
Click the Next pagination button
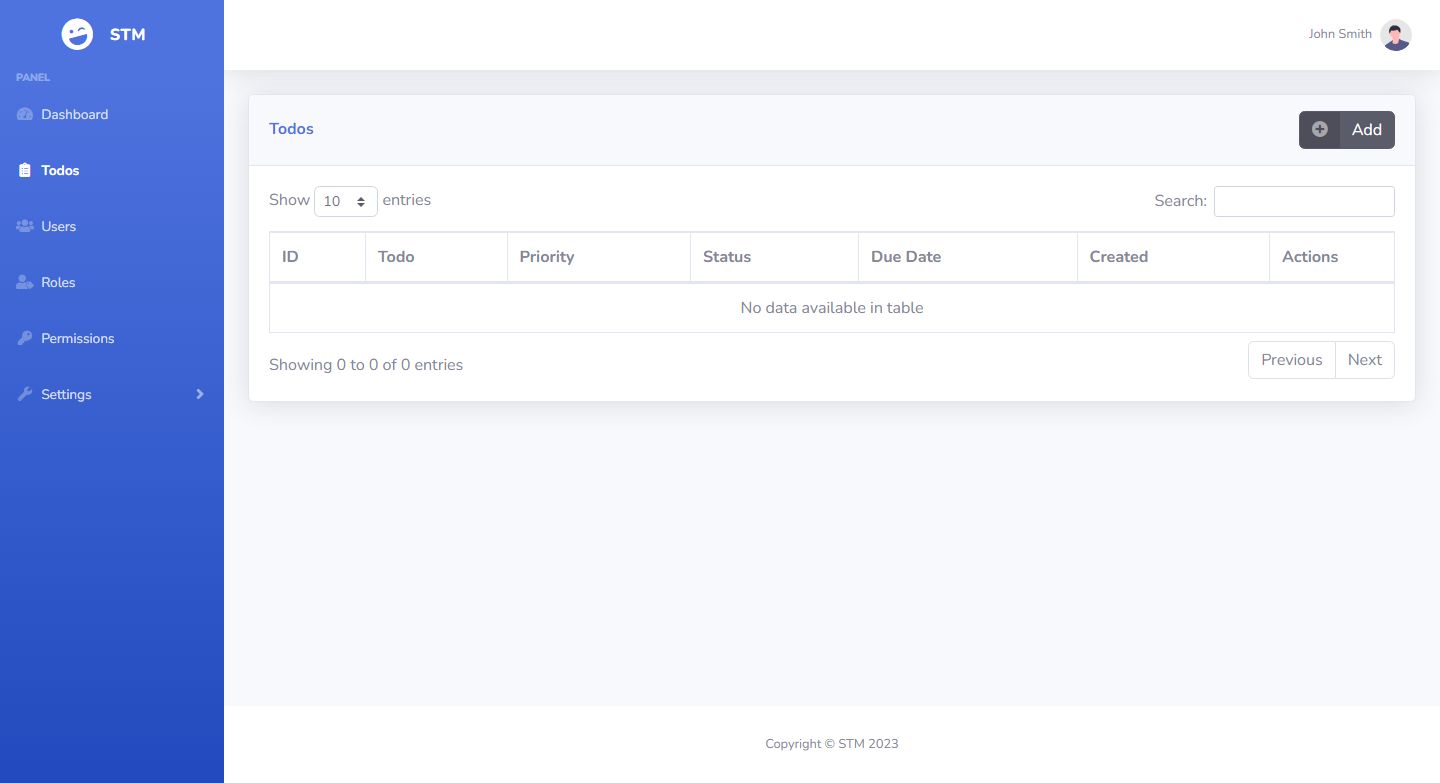(1364, 360)
